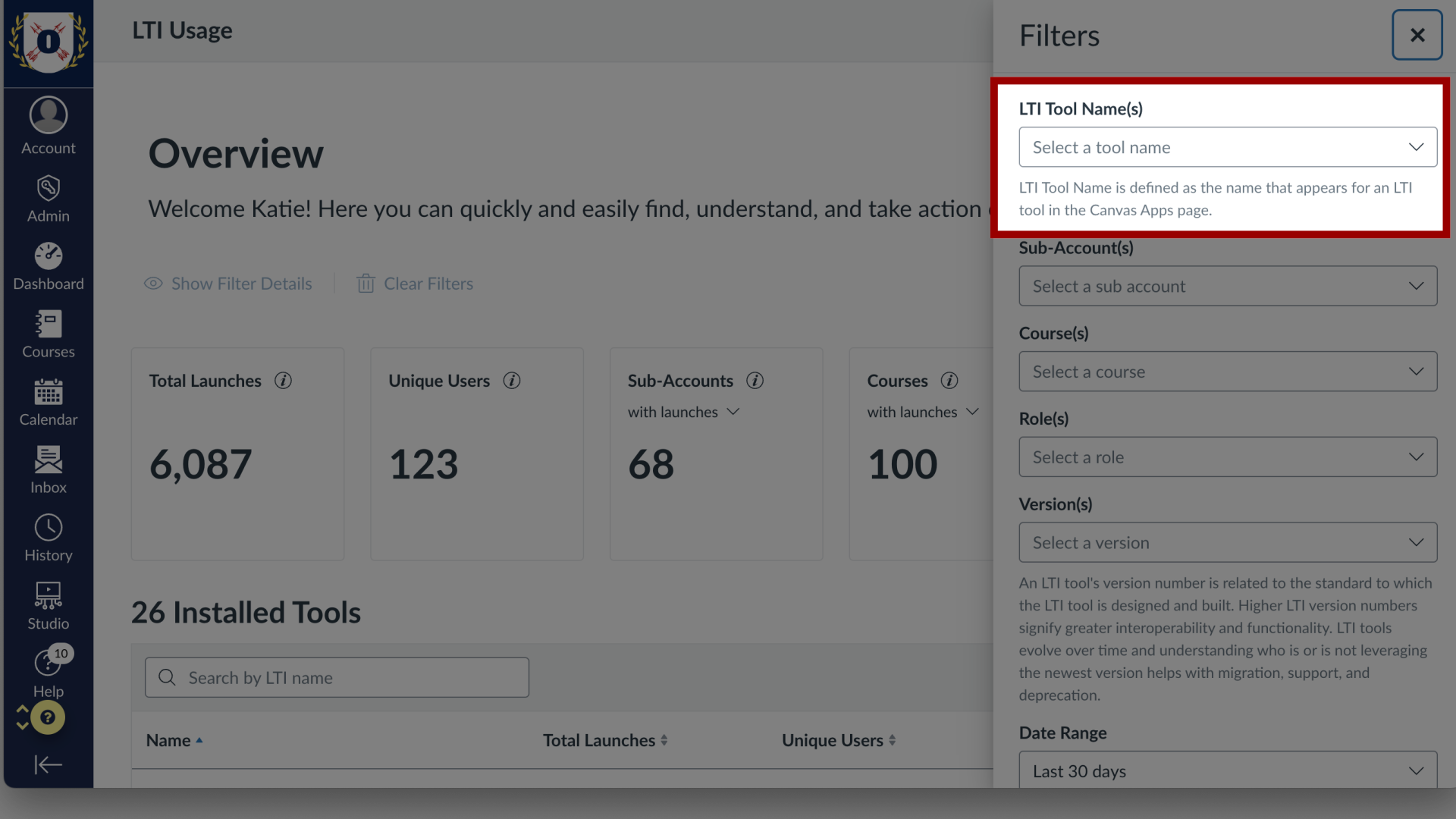Image resolution: width=1456 pixels, height=819 pixels.
Task: Expand the Version(s) dropdown
Action: click(1228, 542)
